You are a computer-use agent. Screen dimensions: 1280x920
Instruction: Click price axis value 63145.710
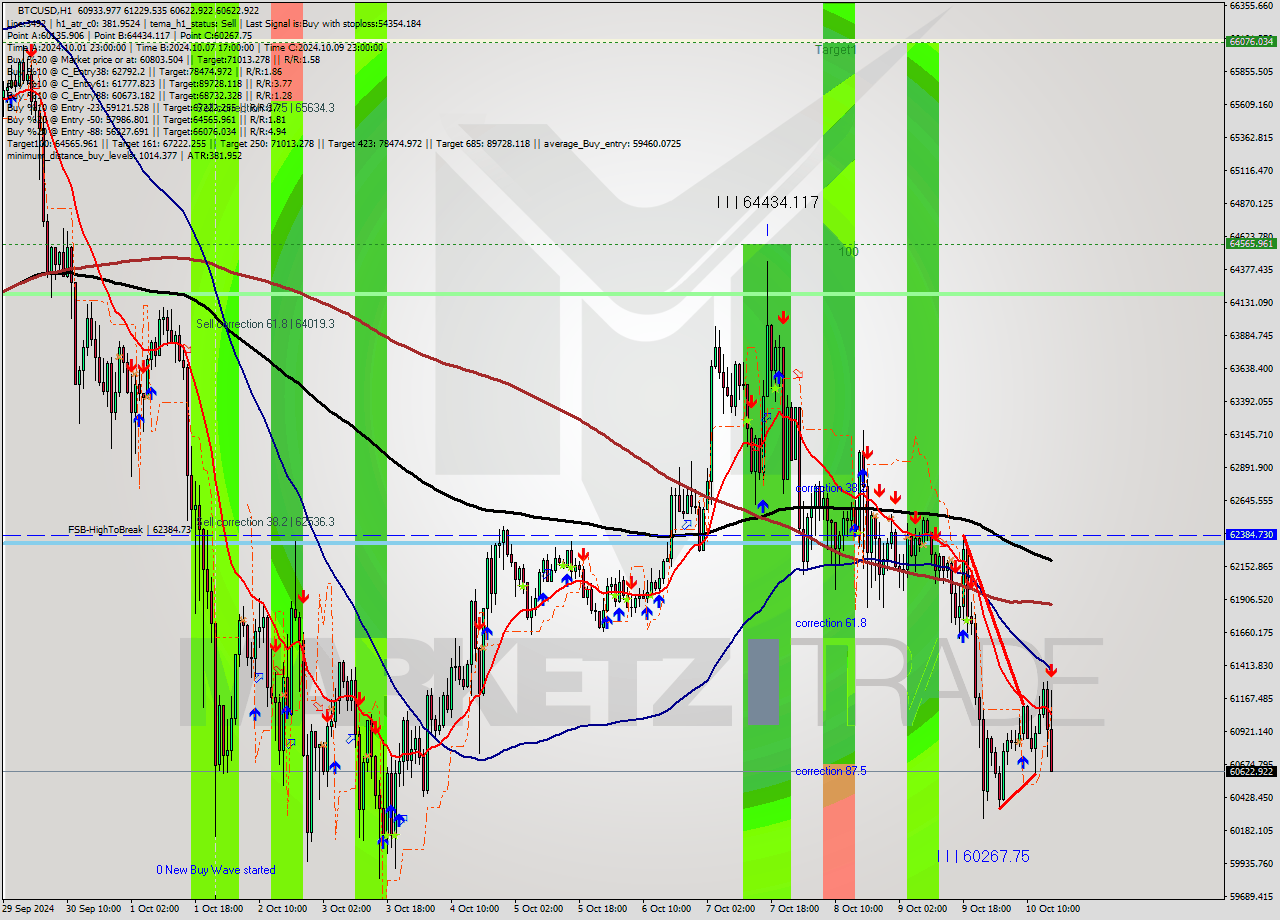click(x=1251, y=435)
